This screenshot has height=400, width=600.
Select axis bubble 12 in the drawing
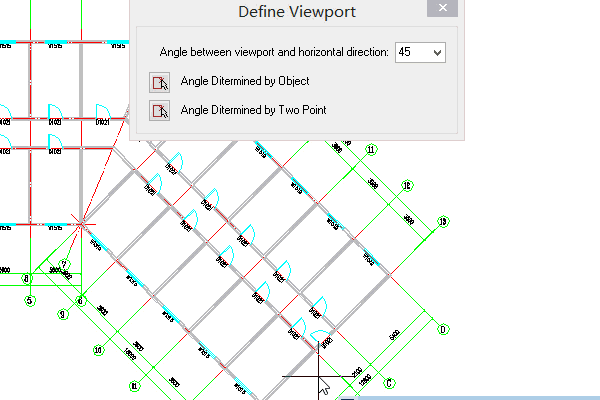407,186
